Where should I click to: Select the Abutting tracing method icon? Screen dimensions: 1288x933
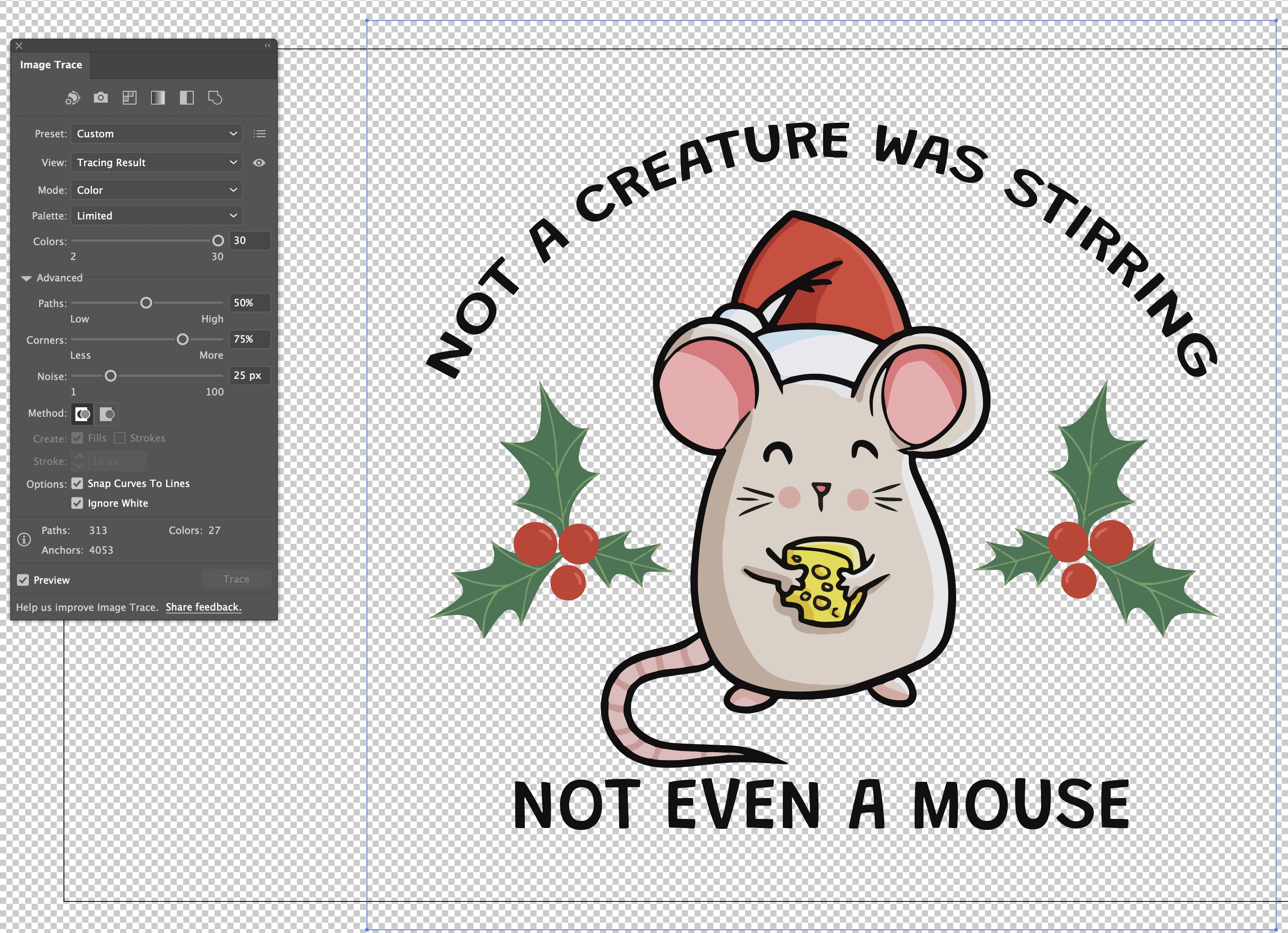83,414
